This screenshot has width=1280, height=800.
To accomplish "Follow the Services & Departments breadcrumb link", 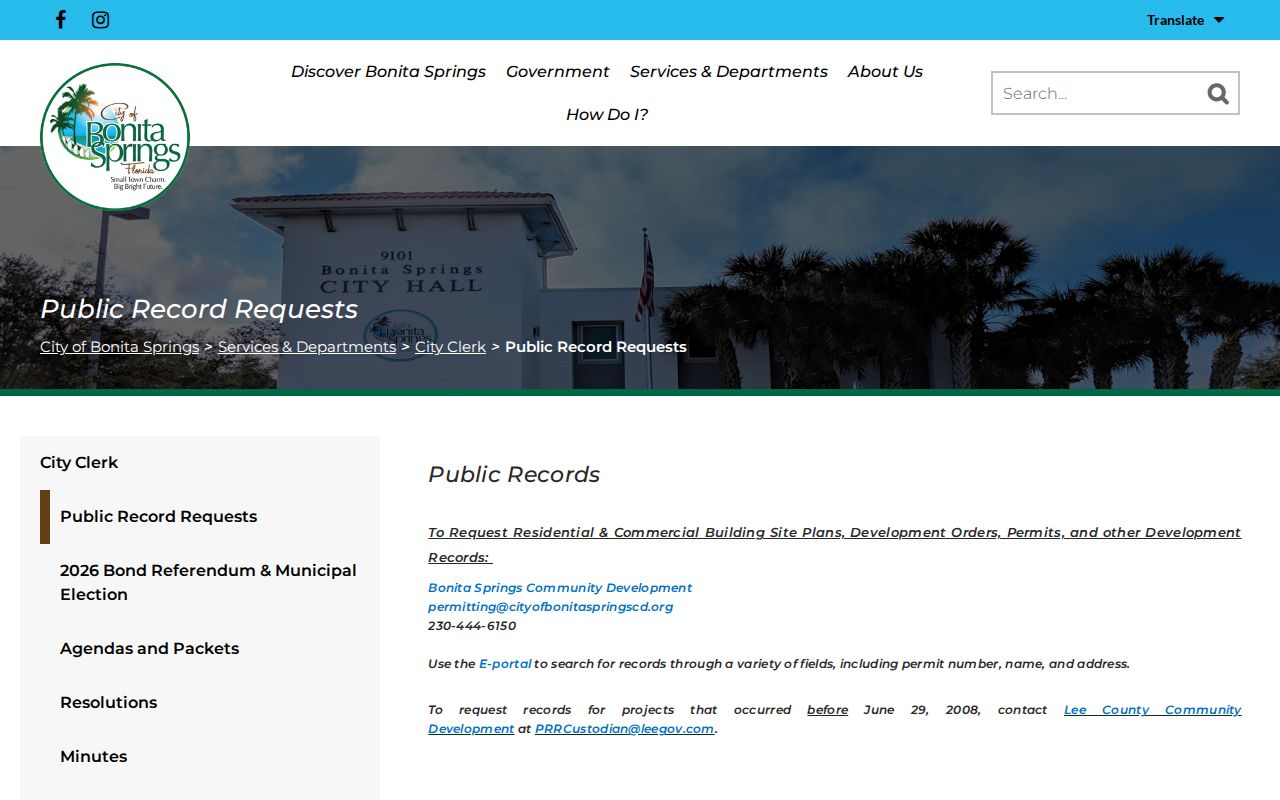I will coord(307,347).
